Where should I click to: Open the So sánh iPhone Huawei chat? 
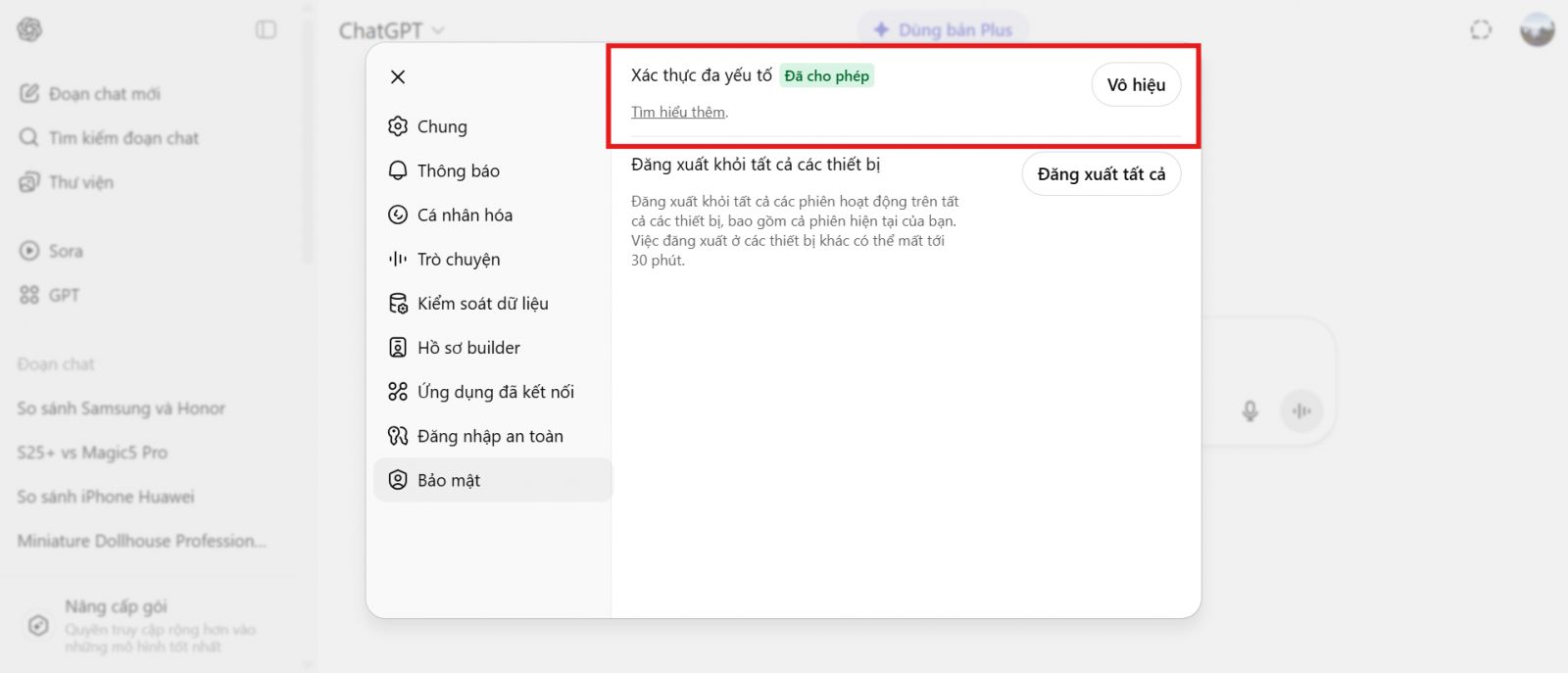point(106,497)
